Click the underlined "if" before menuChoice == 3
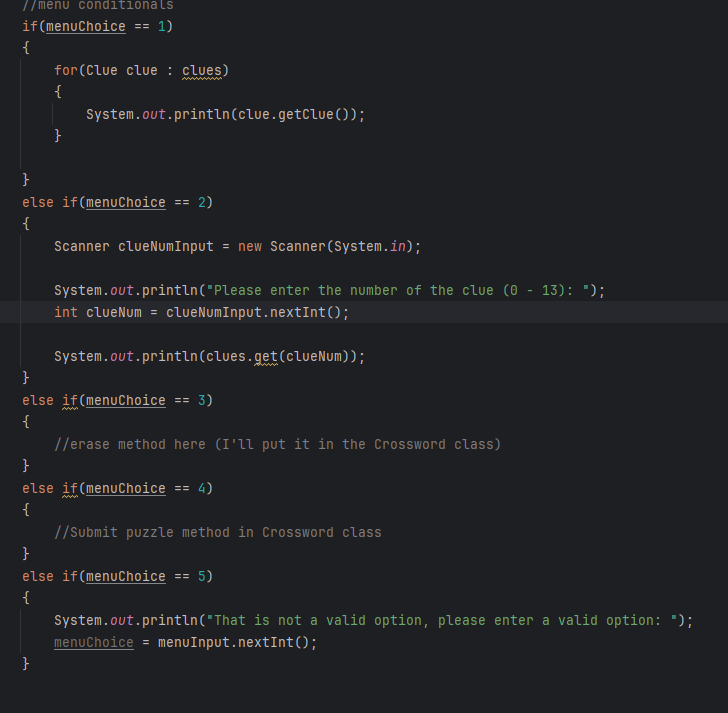728x713 pixels. click(70, 400)
